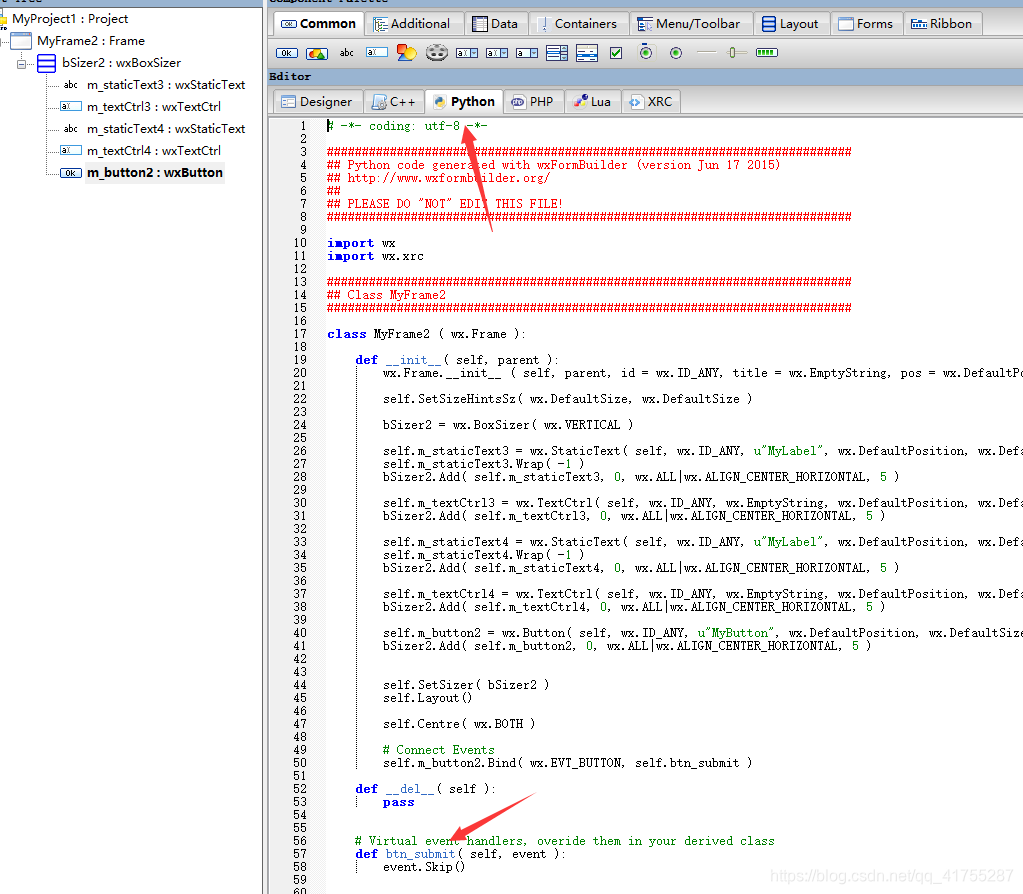Pick the wxButton component in the palette
The height and width of the screenshot is (894, 1023).
coord(286,53)
